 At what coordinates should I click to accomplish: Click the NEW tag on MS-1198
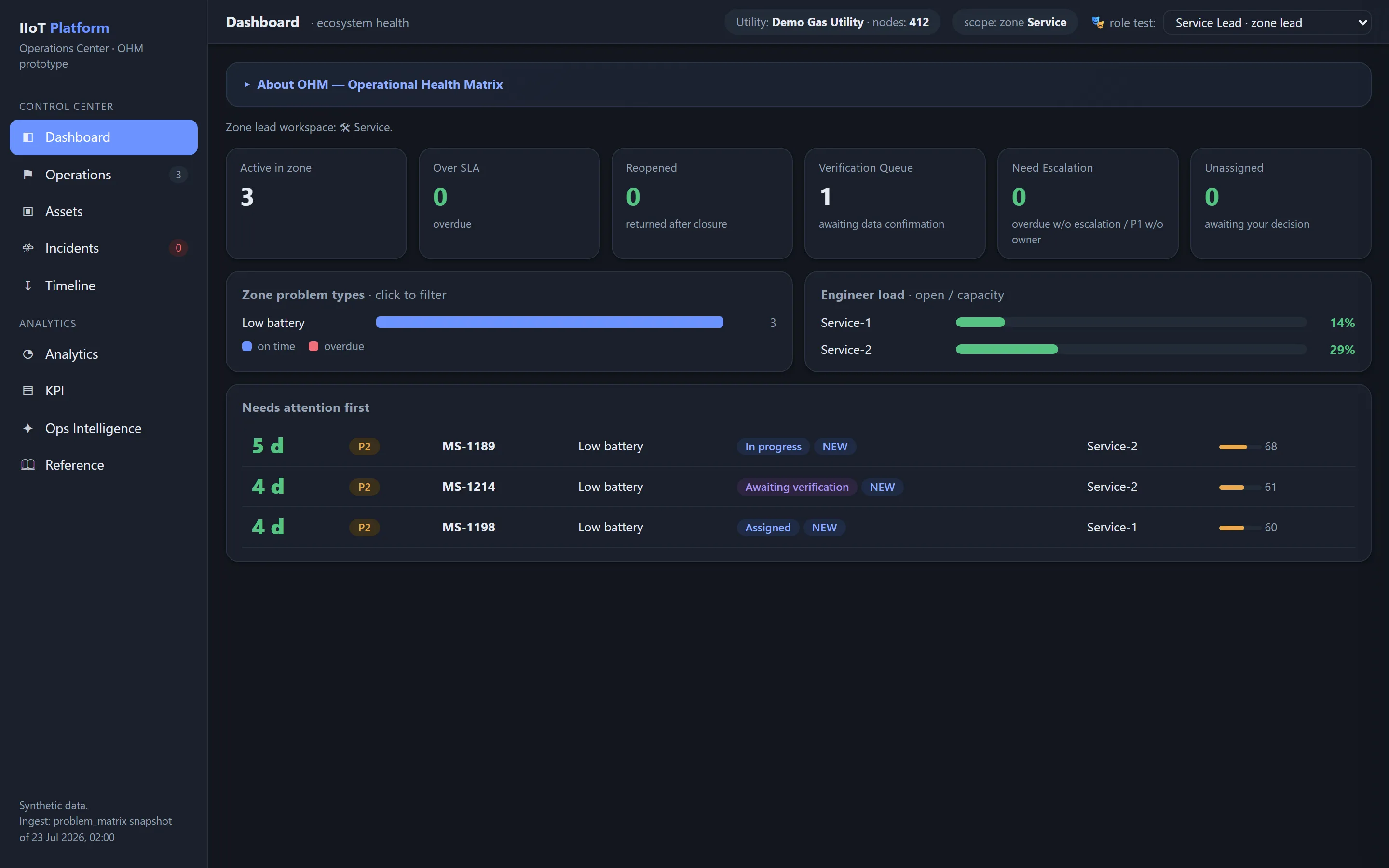(824, 528)
